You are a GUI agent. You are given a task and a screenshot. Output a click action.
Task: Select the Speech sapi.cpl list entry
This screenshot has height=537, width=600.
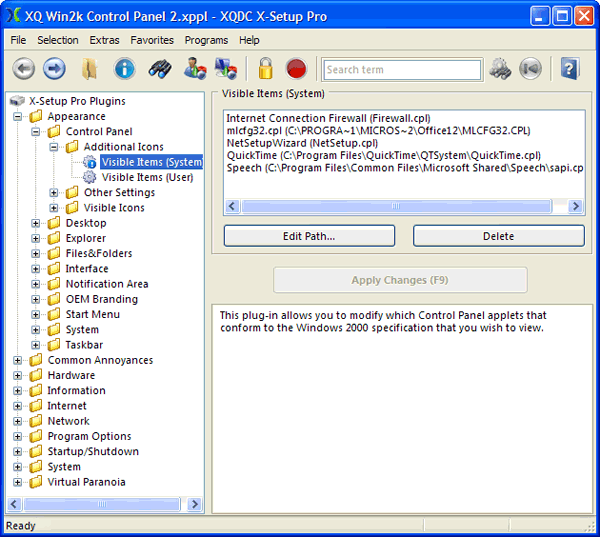point(405,168)
